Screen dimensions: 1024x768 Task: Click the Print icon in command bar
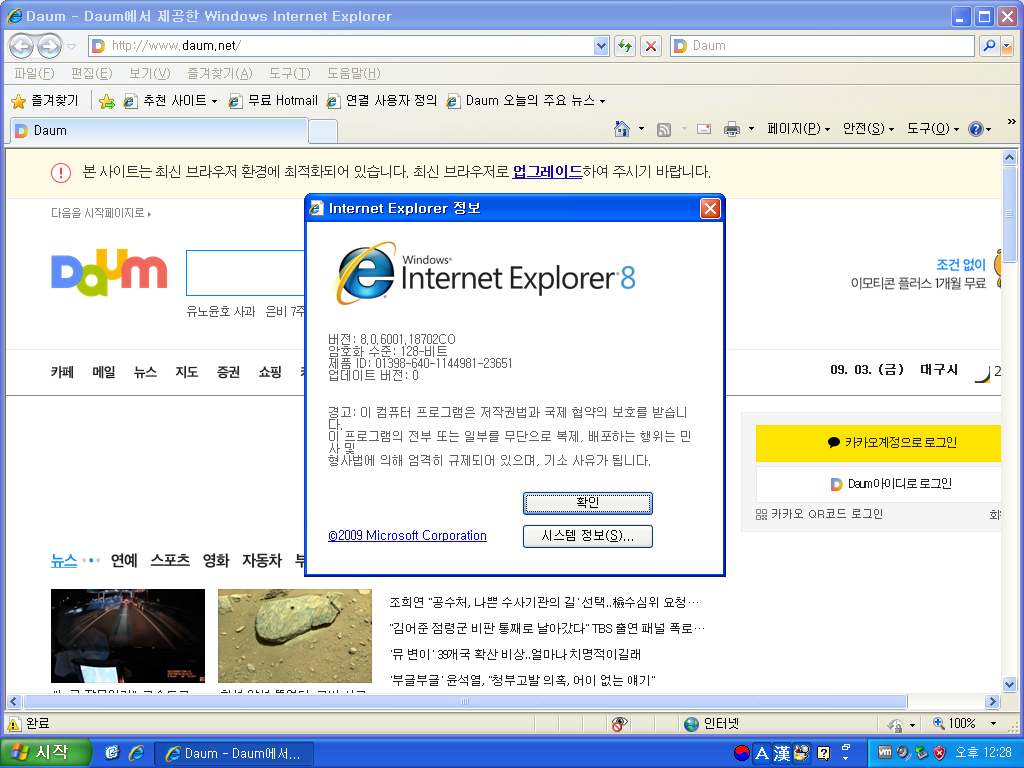731,129
